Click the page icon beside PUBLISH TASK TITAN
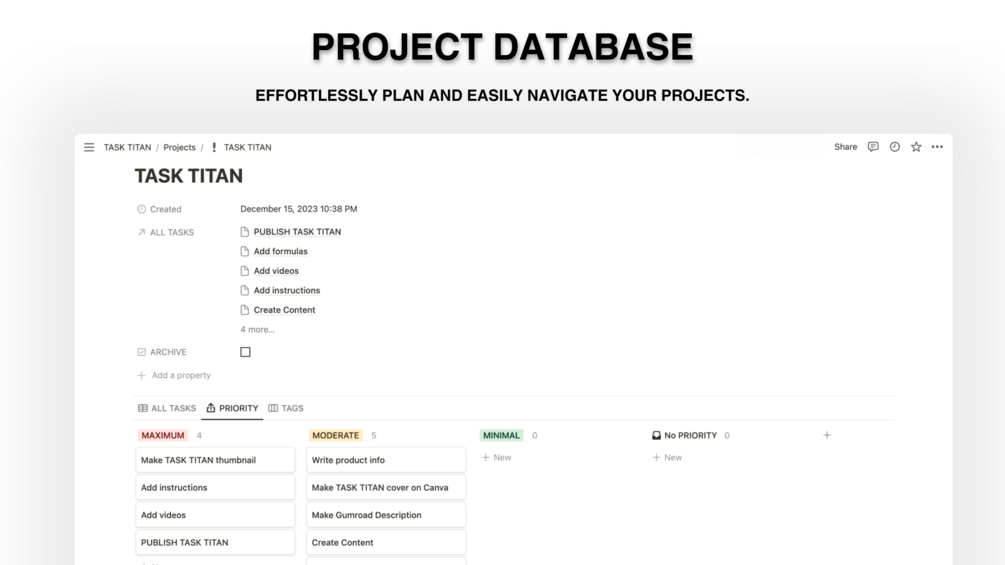Image resolution: width=1005 pixels, height=565 pixels. [x=245, y=232]
